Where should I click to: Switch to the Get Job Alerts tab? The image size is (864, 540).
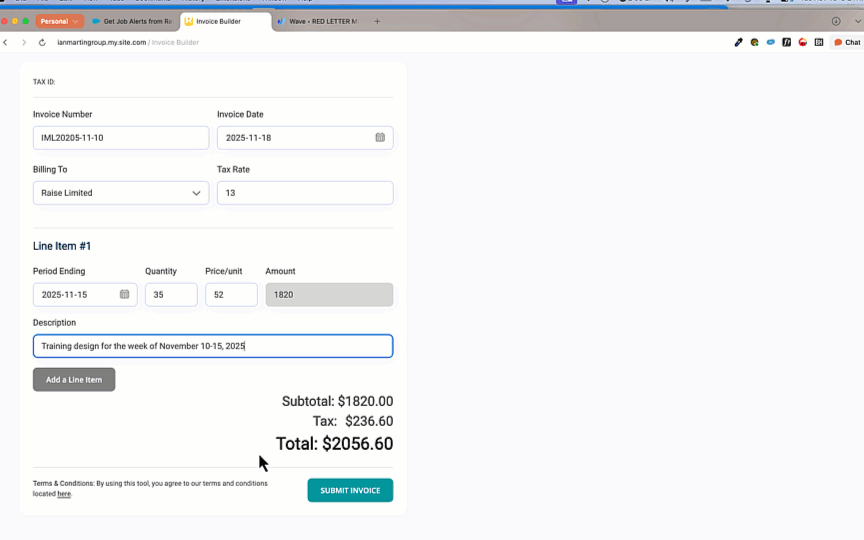tap(131, 21)
